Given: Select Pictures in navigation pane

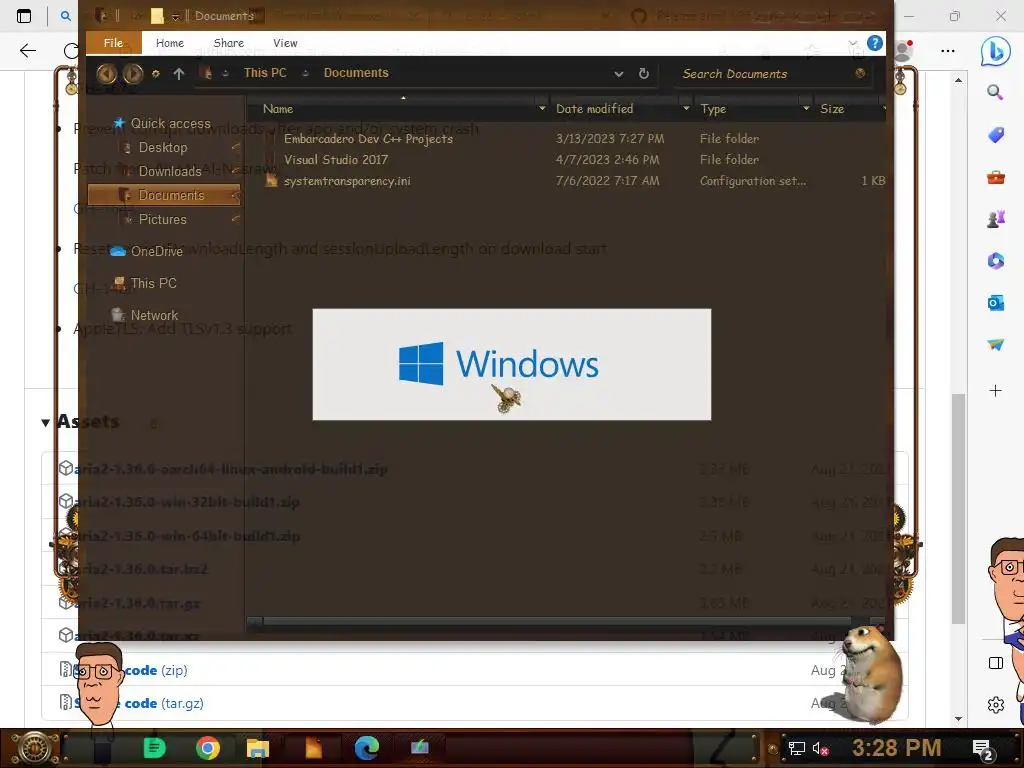Looking at the screenshot, I should pos(162,219).
